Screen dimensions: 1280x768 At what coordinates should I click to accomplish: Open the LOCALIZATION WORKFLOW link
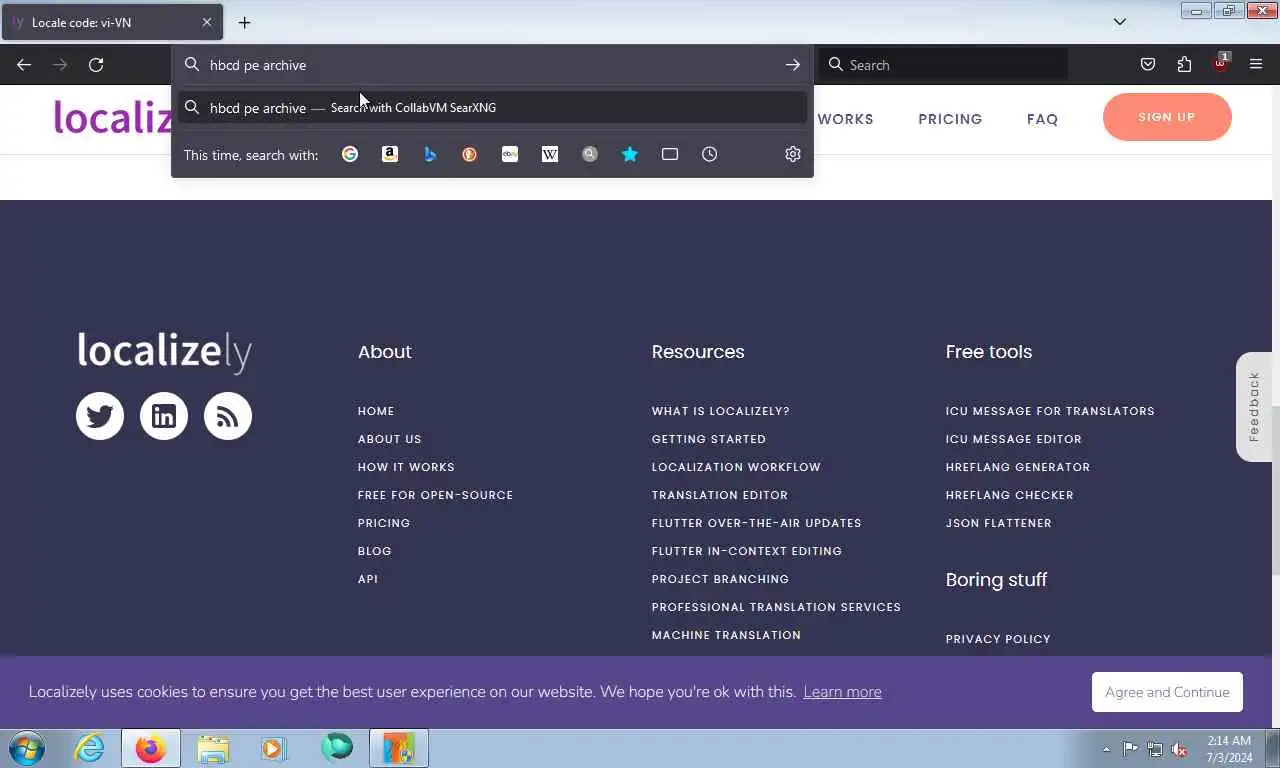pyautogui.click(x=736, y=467)
